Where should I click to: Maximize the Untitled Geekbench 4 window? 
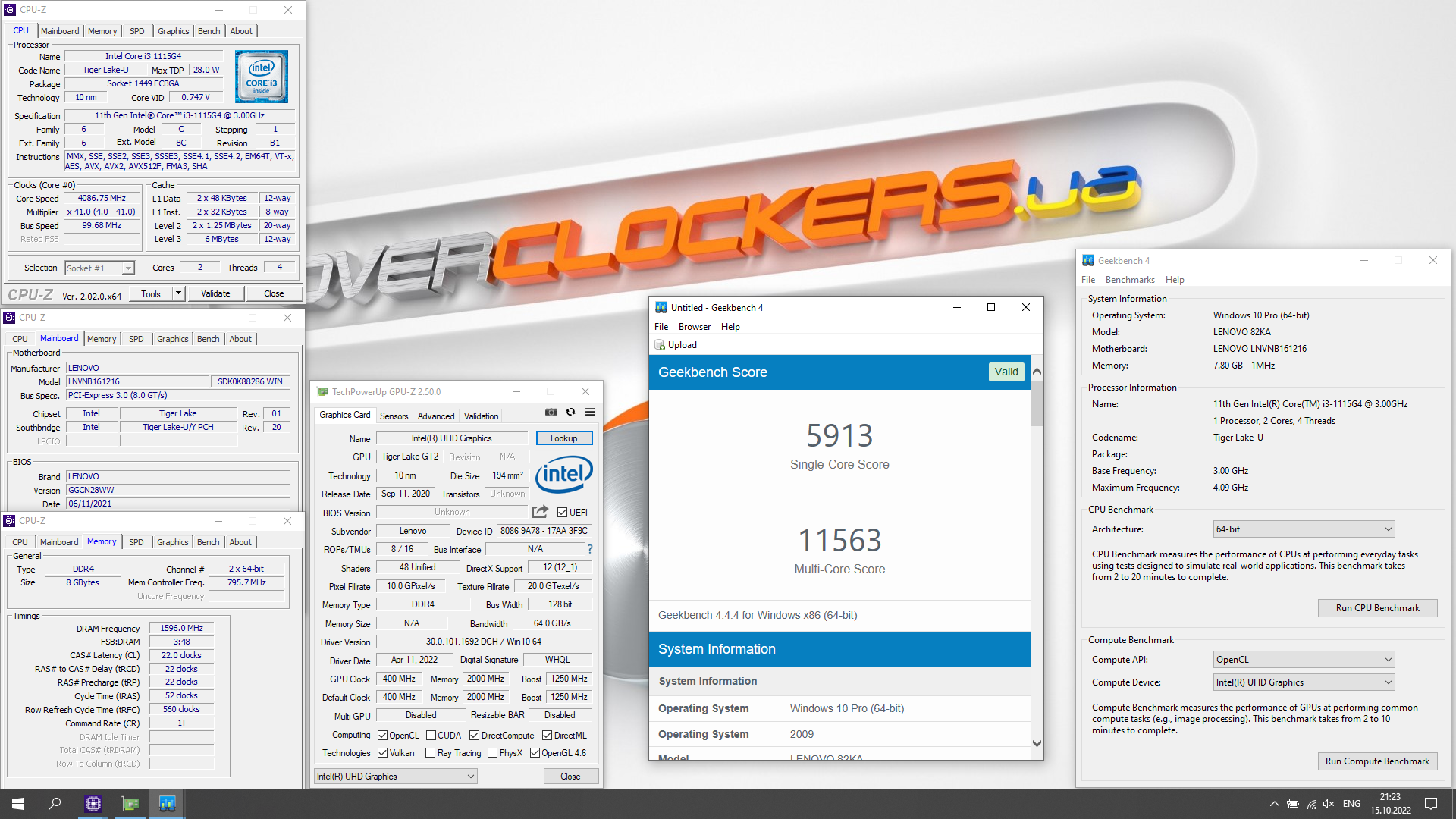pos(991,307)
